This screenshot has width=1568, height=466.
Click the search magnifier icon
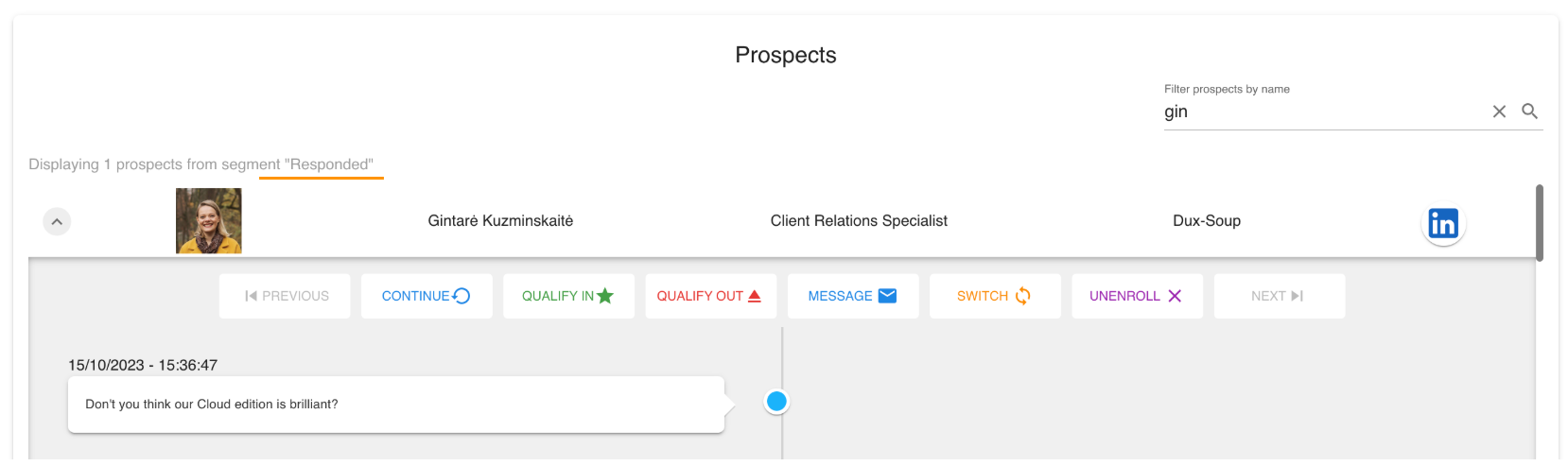1529,112
